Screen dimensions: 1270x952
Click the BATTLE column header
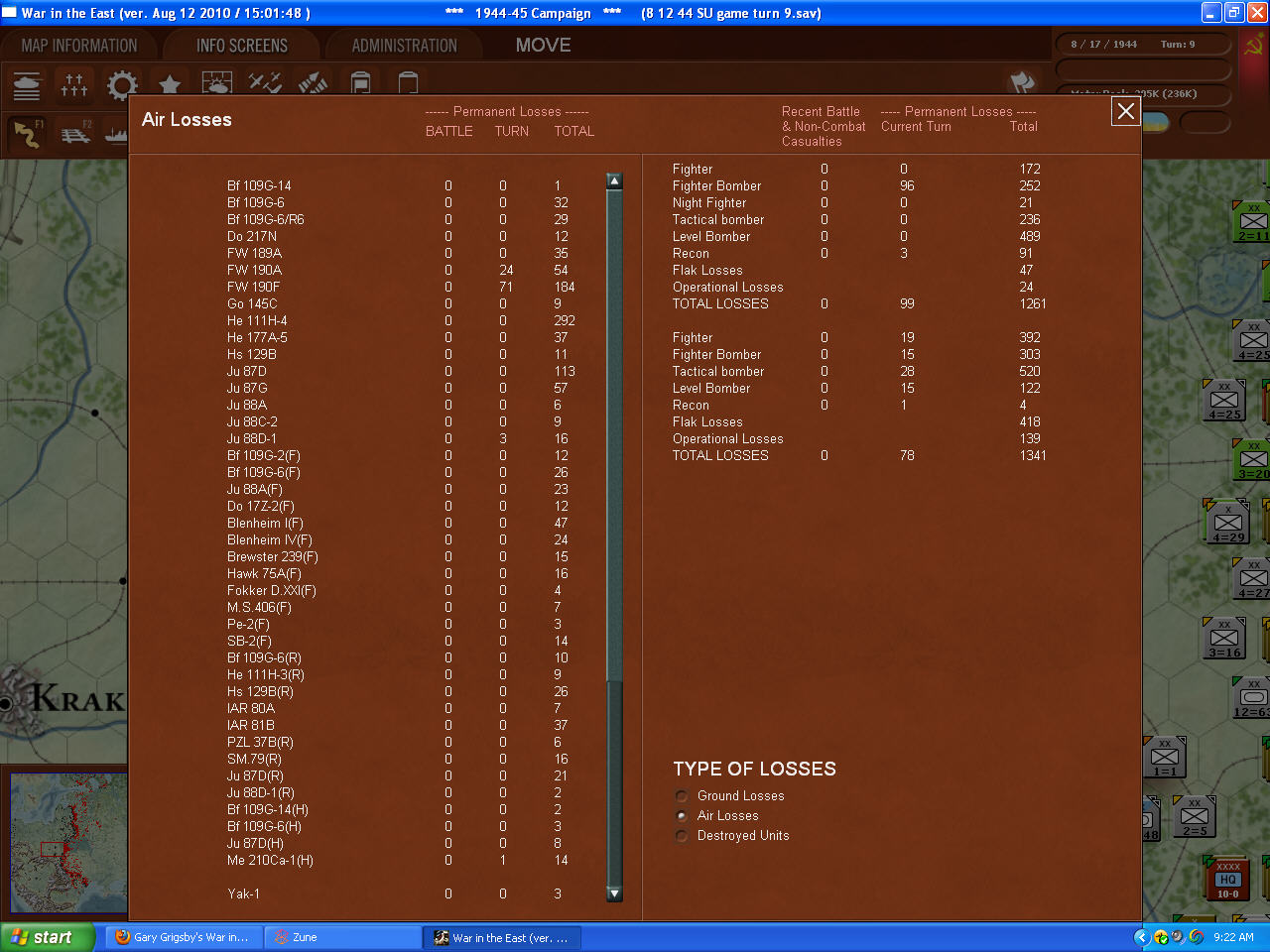point(449,131)
